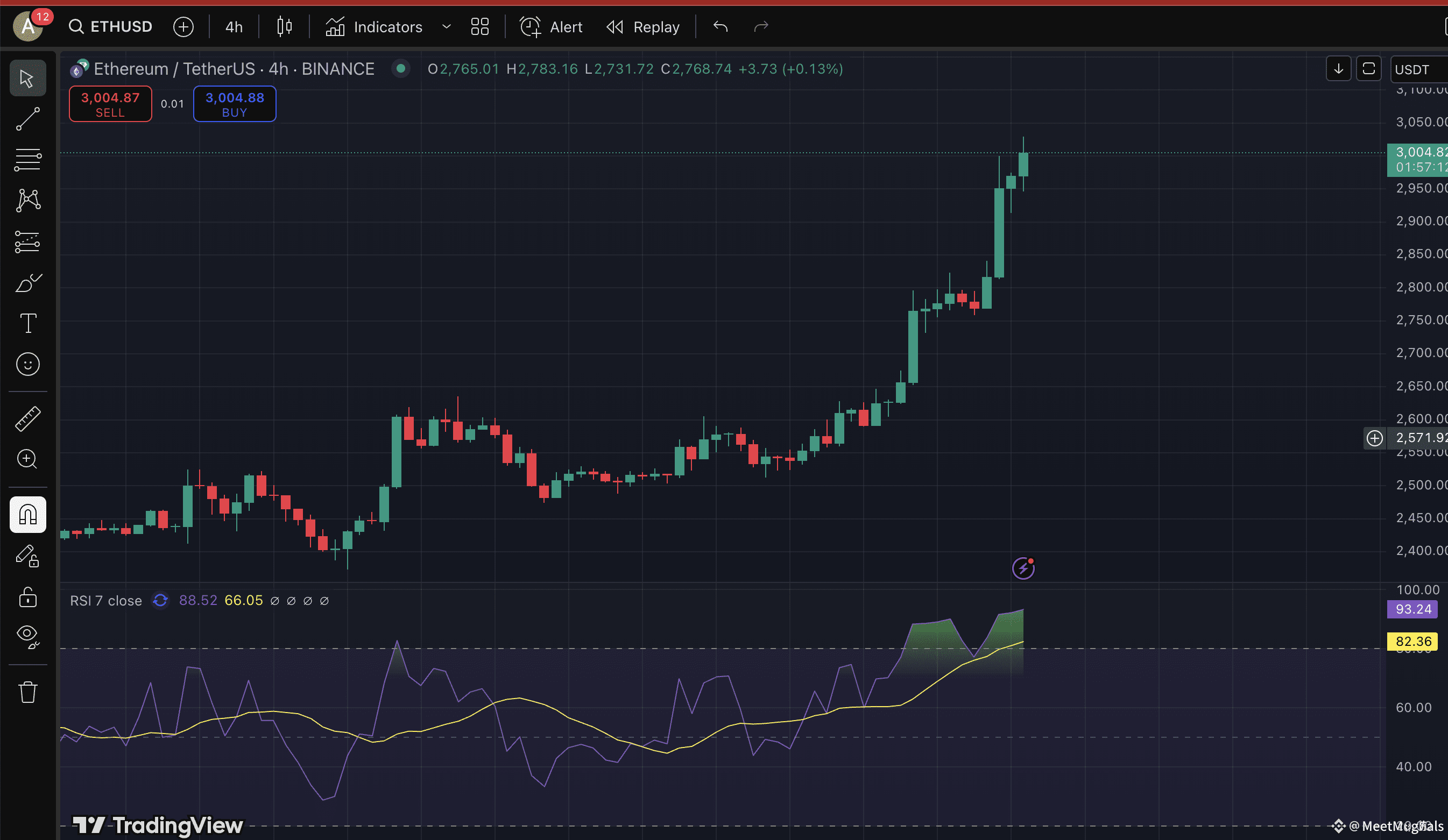The image size is (1448, 840).
Task: Toggle lock all drawing tools
Action: [27, 597]
